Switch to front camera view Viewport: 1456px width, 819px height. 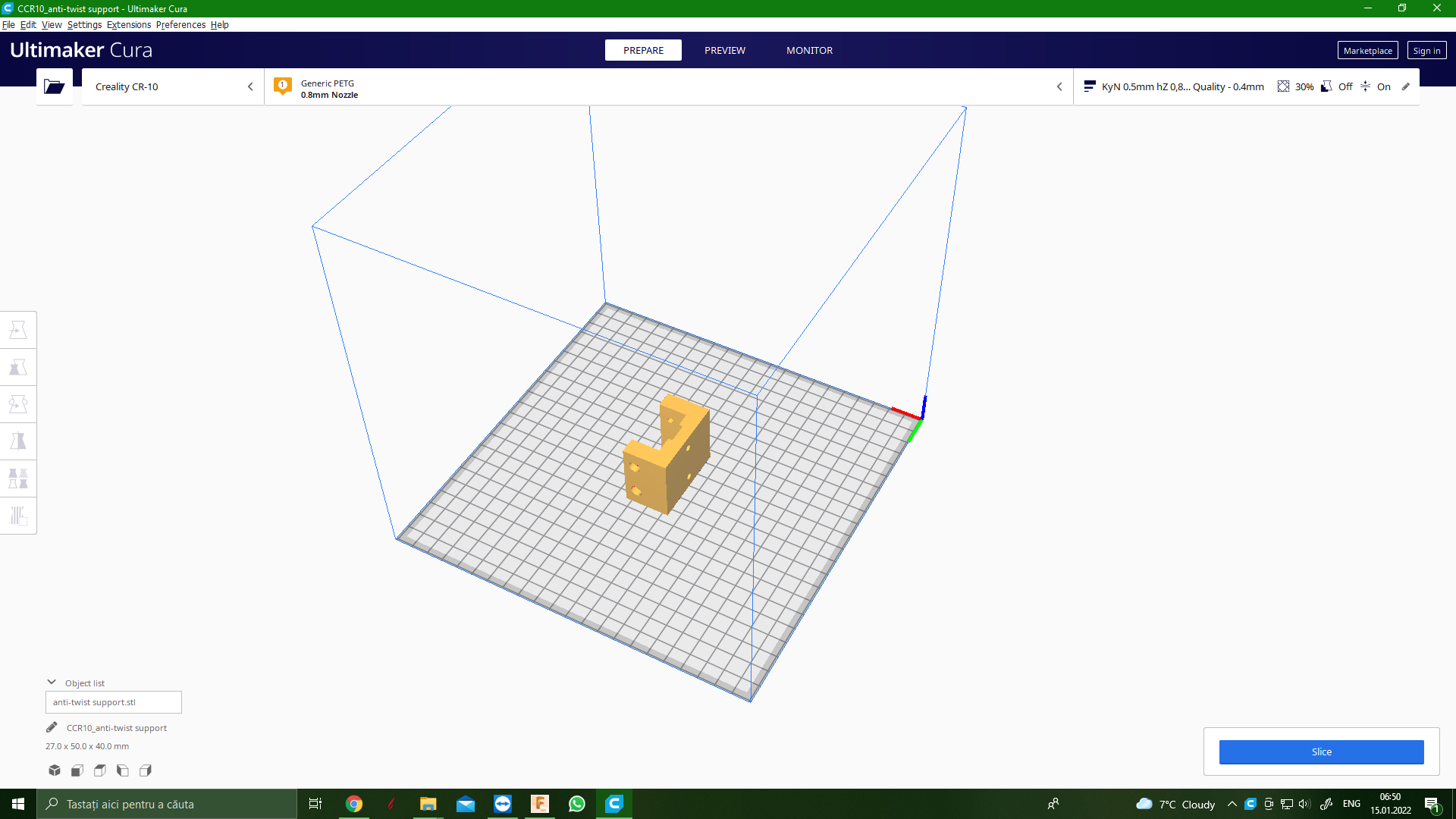77,770
